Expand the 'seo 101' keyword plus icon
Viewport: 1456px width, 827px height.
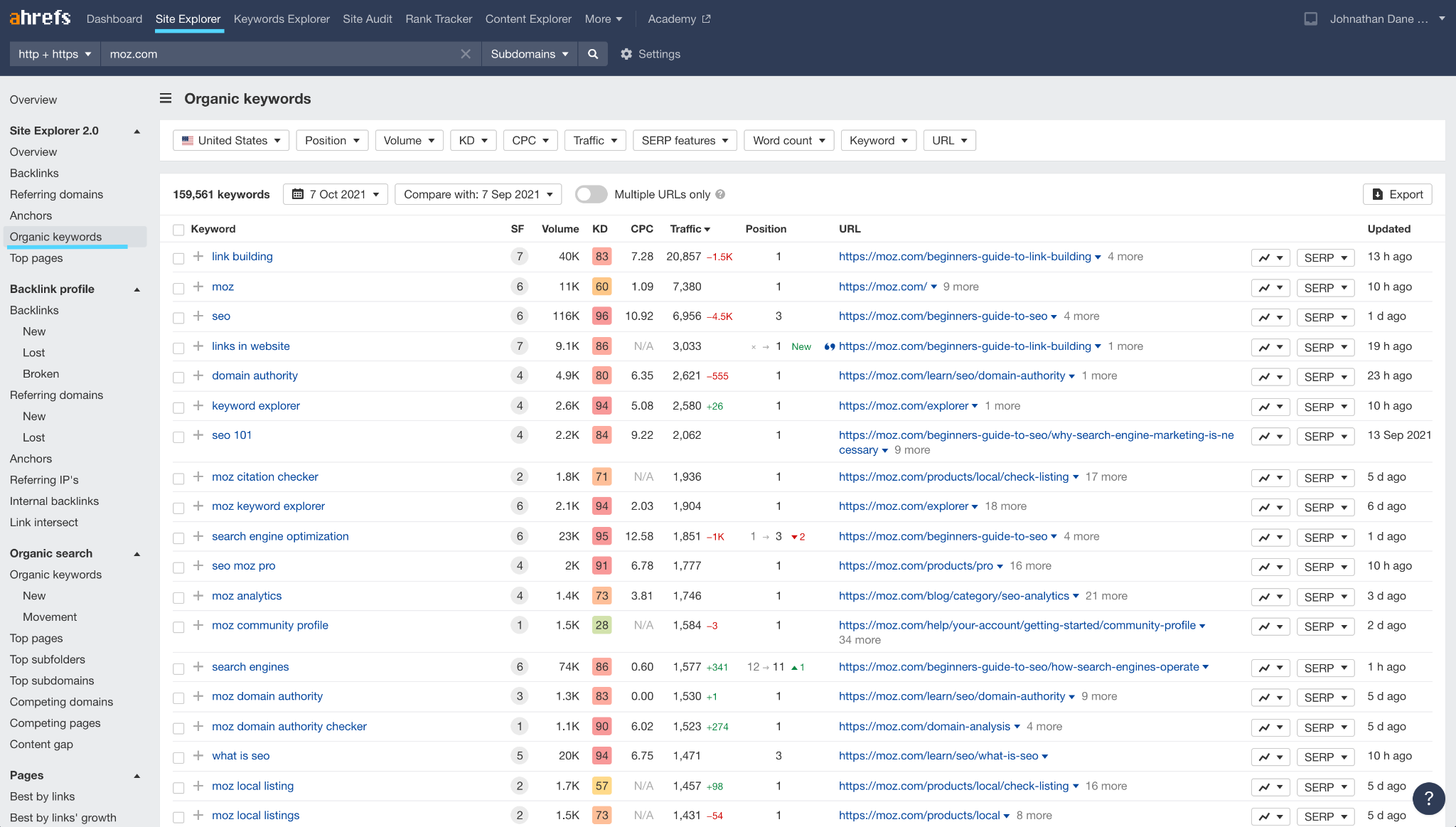click(198, 434)
